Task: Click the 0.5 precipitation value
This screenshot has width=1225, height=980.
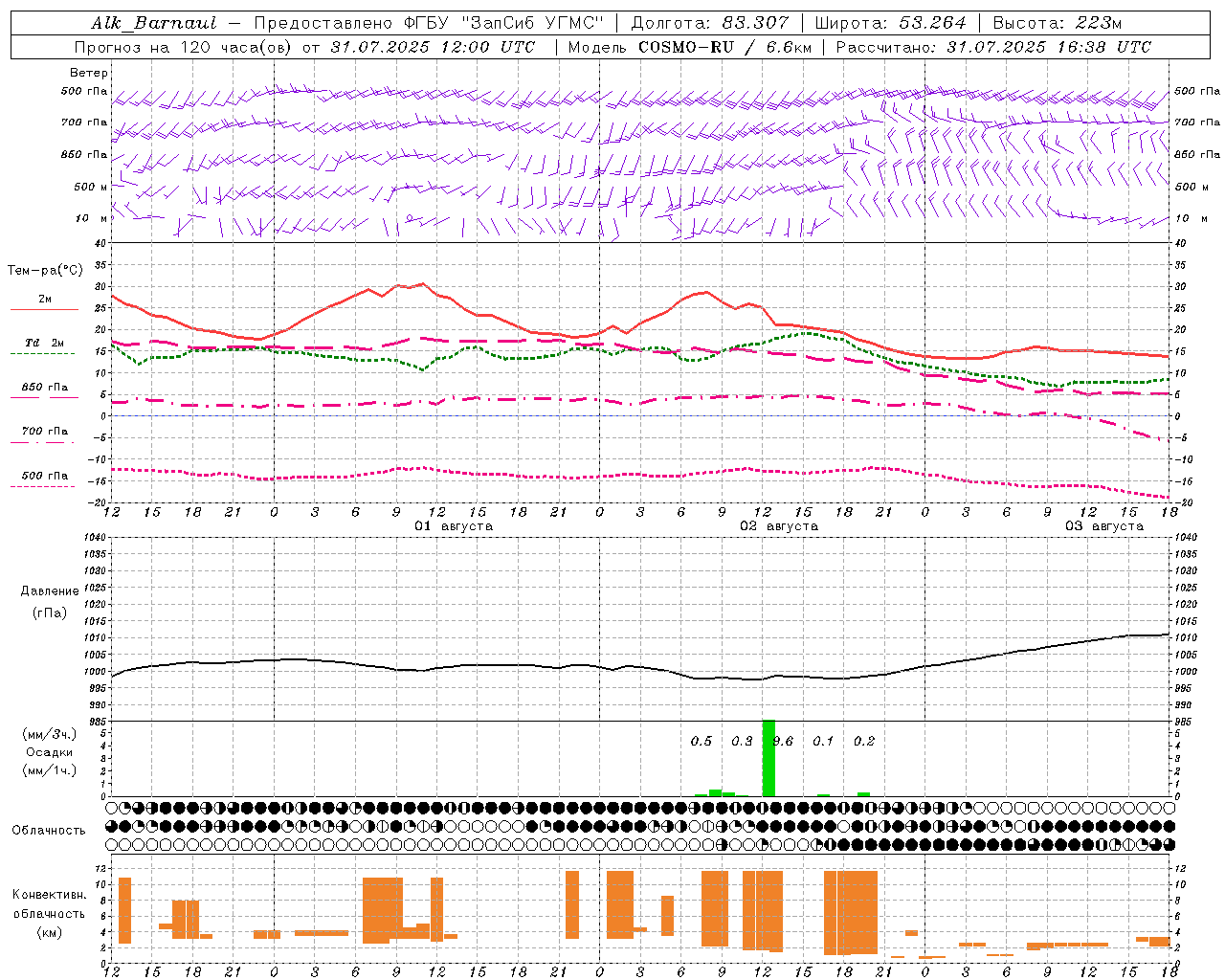Action: click(x=702, y=741)
